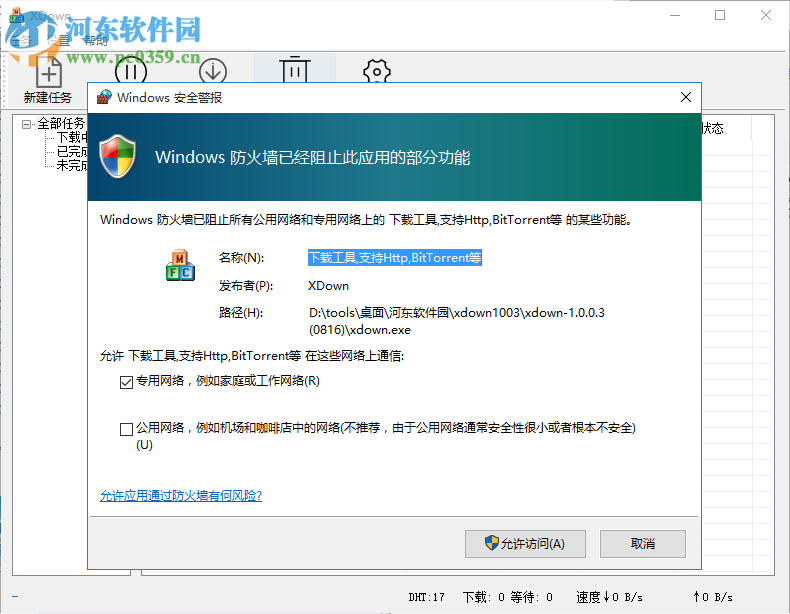This screenshot has width=790, height=614.
Task: Close the Windows security alert dialog
Action: coord(686,97)
